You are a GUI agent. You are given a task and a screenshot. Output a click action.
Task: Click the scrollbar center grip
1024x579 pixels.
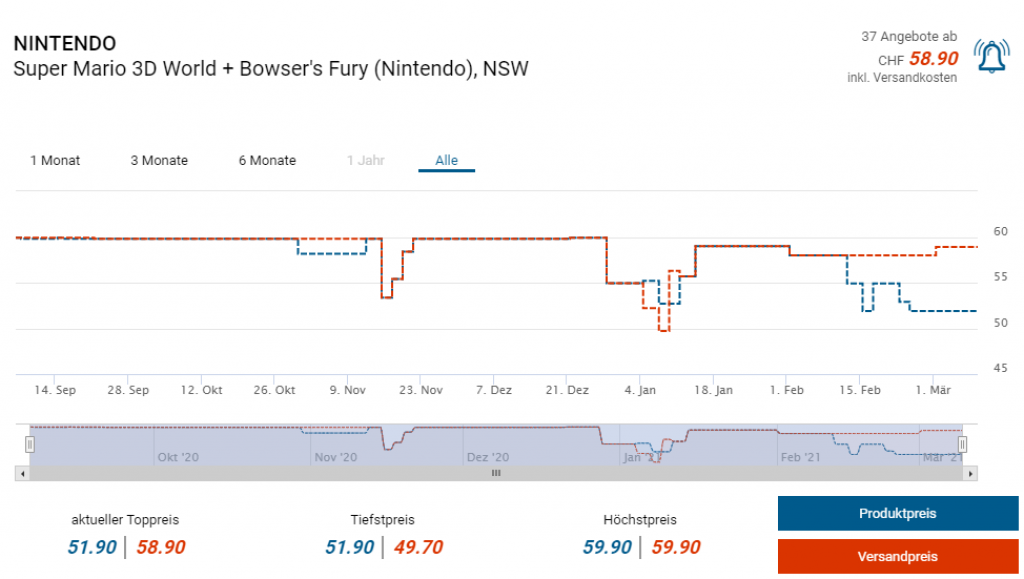(495, 473)
